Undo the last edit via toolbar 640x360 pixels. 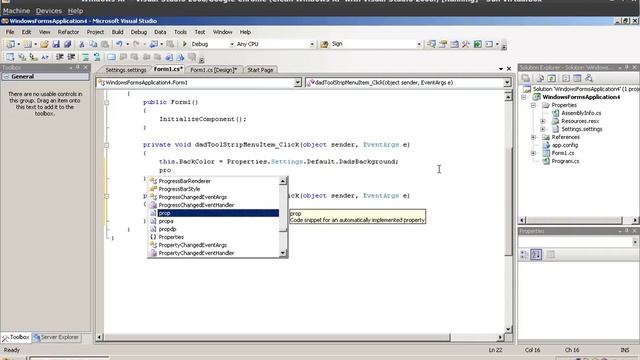(x=119, y=44)
